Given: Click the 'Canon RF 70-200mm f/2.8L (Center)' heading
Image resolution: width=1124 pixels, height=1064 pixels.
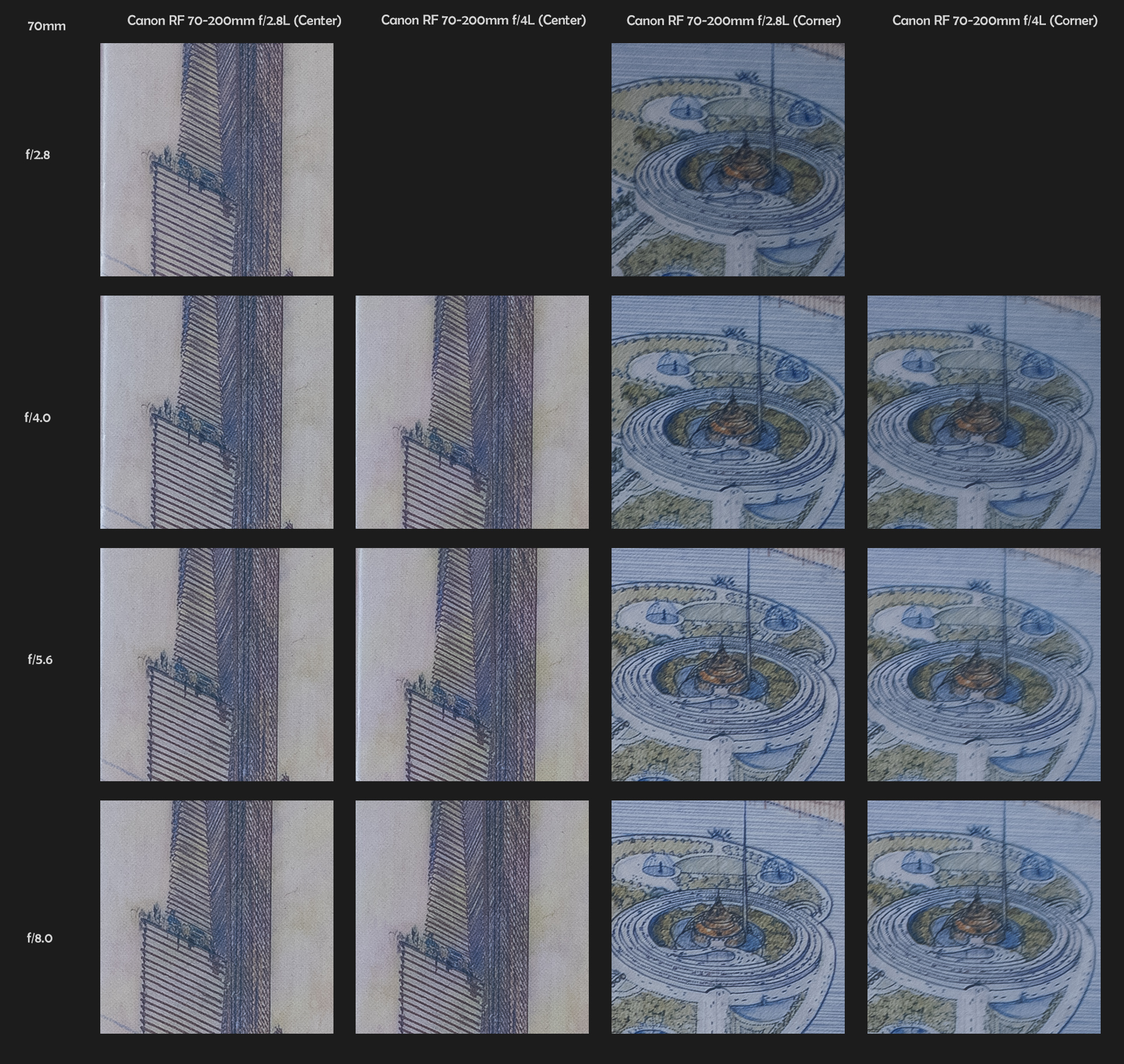Looking at the screenshot, I should (x=234, y=21).
